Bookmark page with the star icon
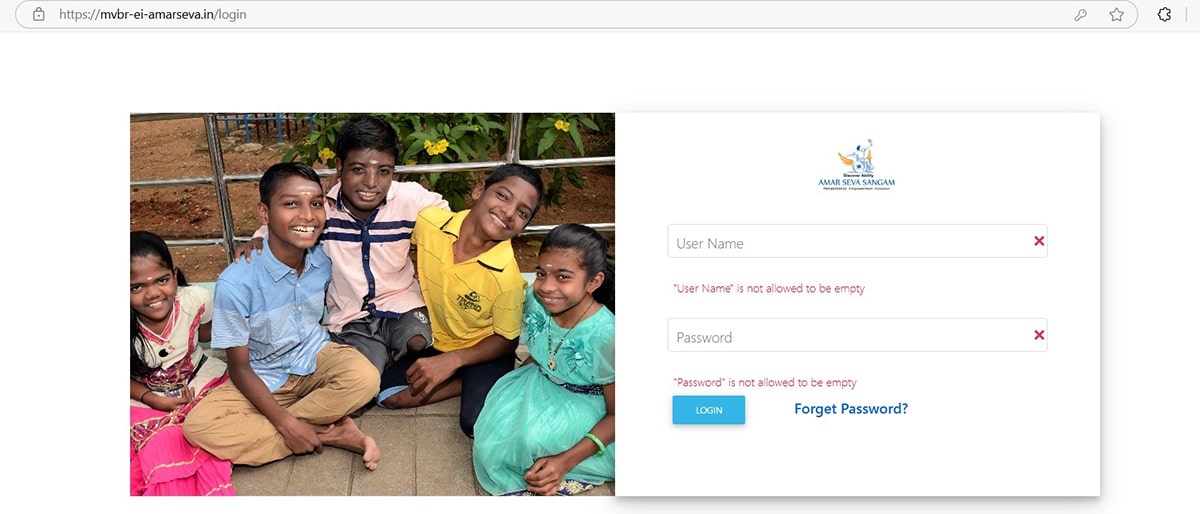This screenshot has width=1200, height=514. coord(1116,15)
